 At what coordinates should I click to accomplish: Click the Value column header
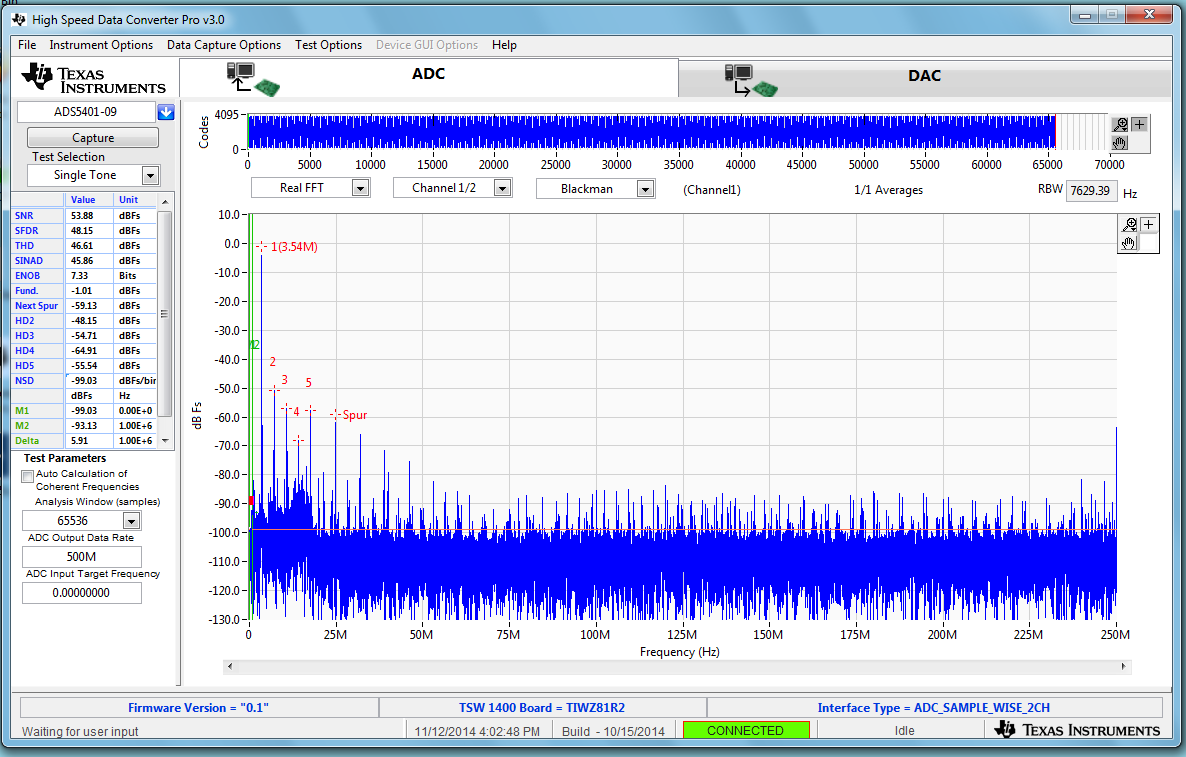(x=83, y=200)
